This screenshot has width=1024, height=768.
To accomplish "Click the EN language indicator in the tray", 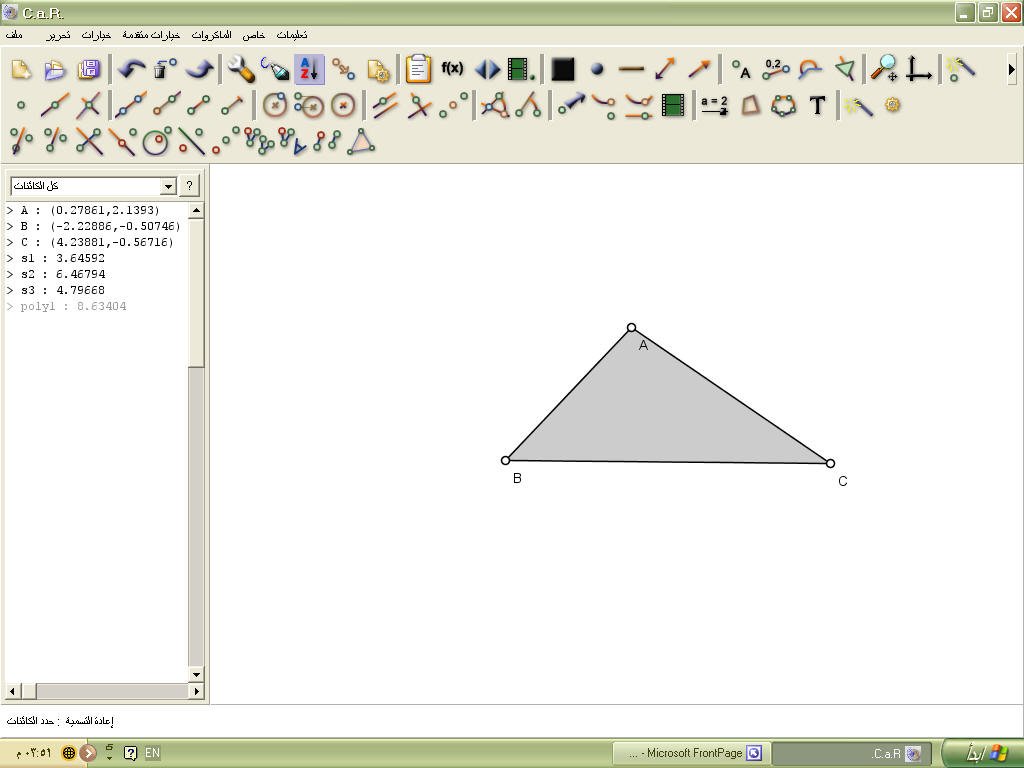I will [152, 753].
